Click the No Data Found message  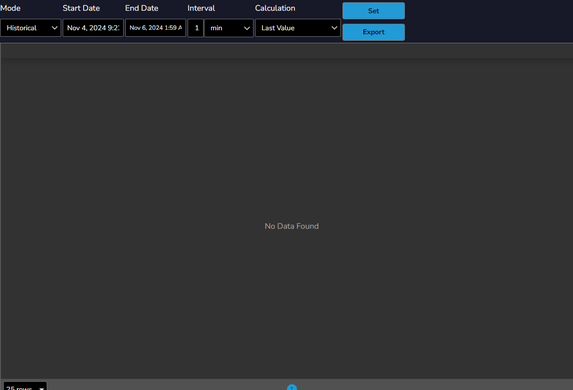[292, 226]
